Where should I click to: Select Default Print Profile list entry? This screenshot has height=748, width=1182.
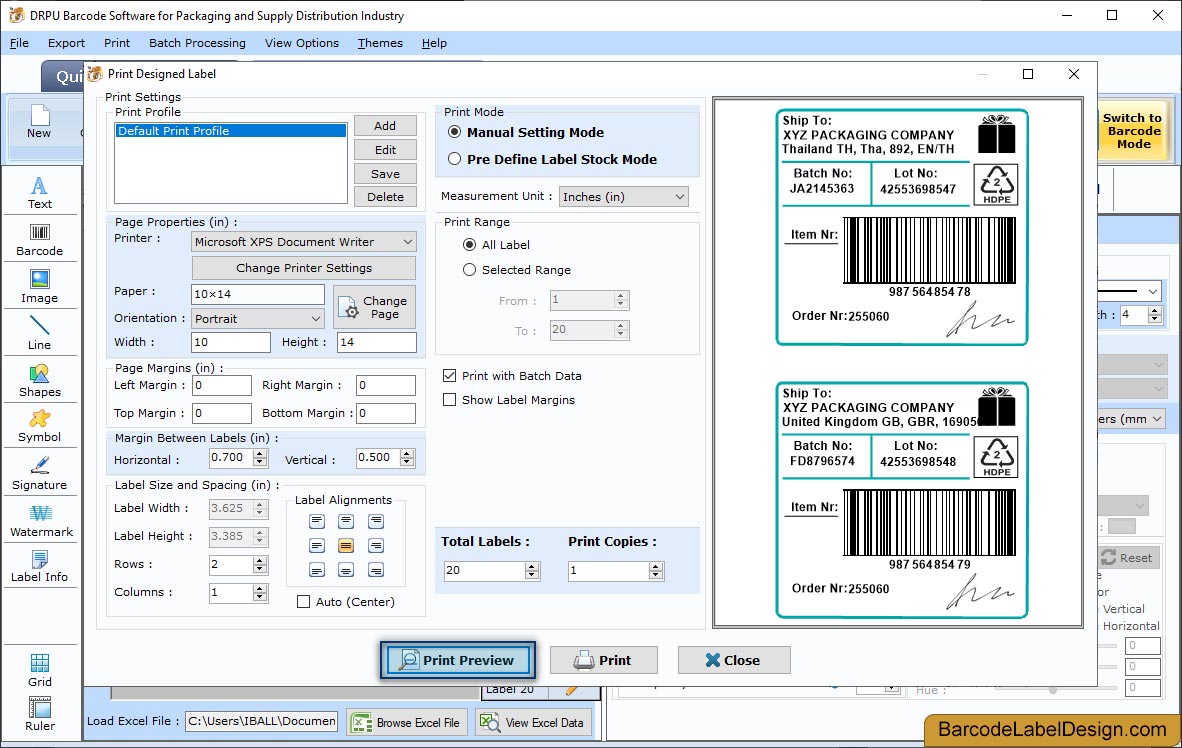pos(231,130)
